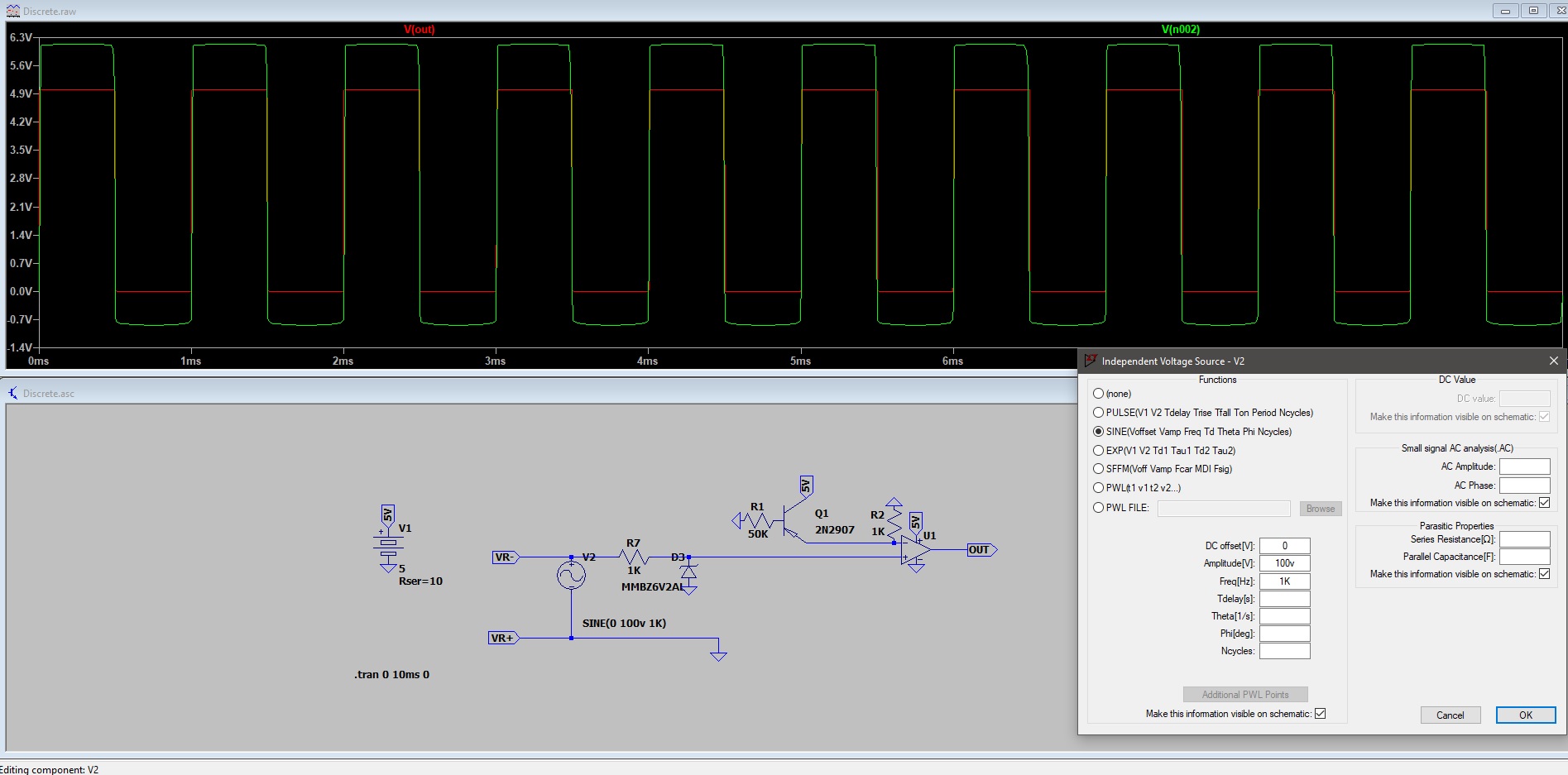This screenshot has height=775, width=1568.
Task: Click the .tran 0 10ms 0 directive text
Action: (392, 675)
